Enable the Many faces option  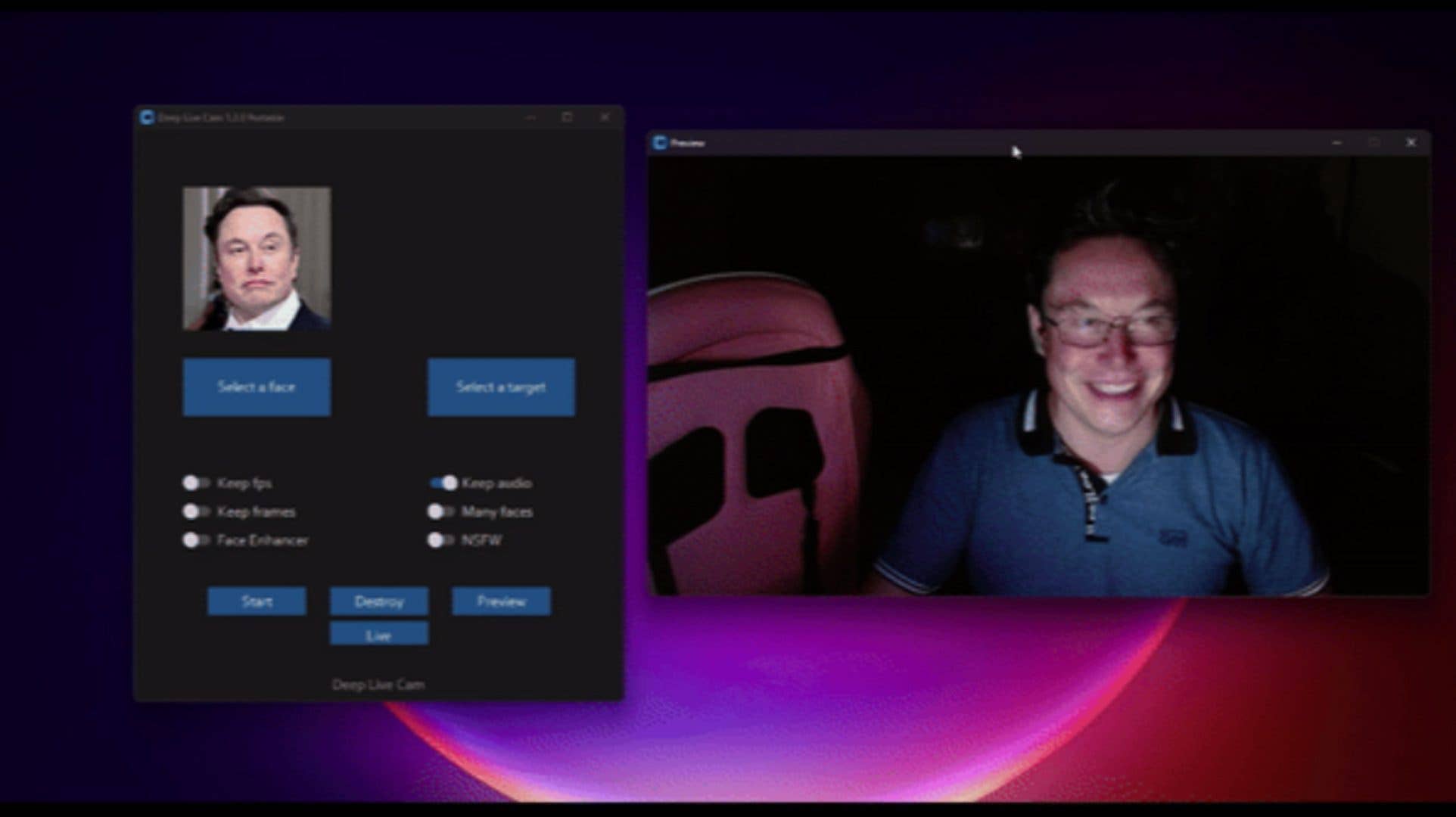[x=437, y=511]
